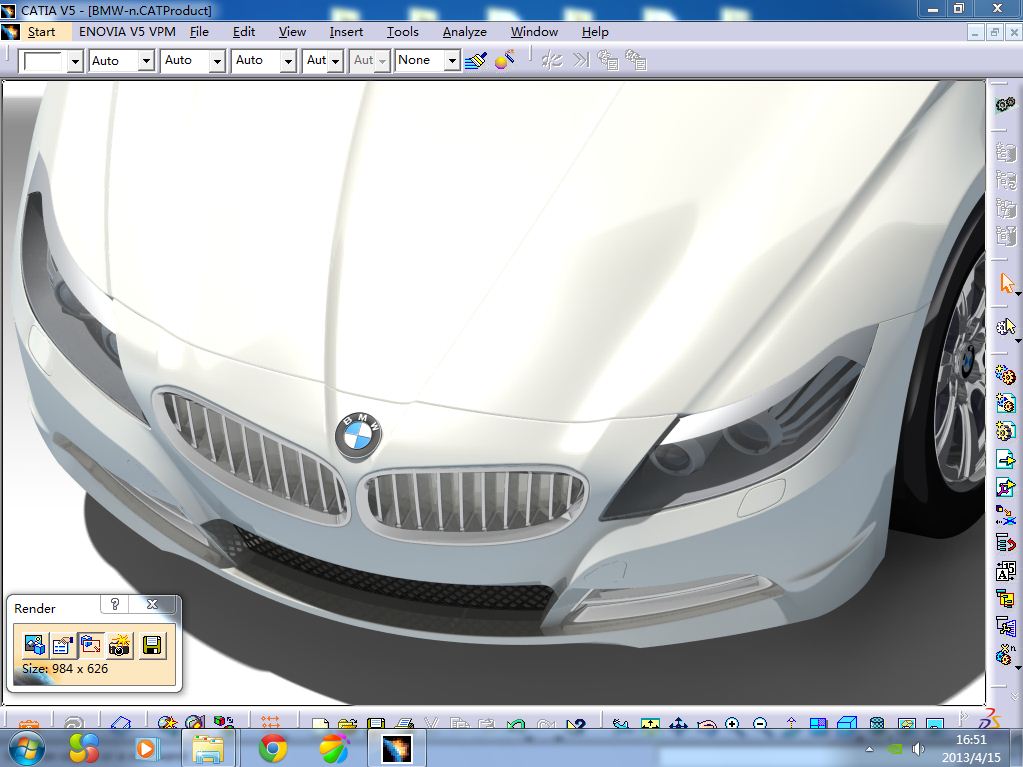Click the gears workbench icon at top right
This screenshot has height=767, width=1023.
pyautogui.click(x=1005, y=104)
